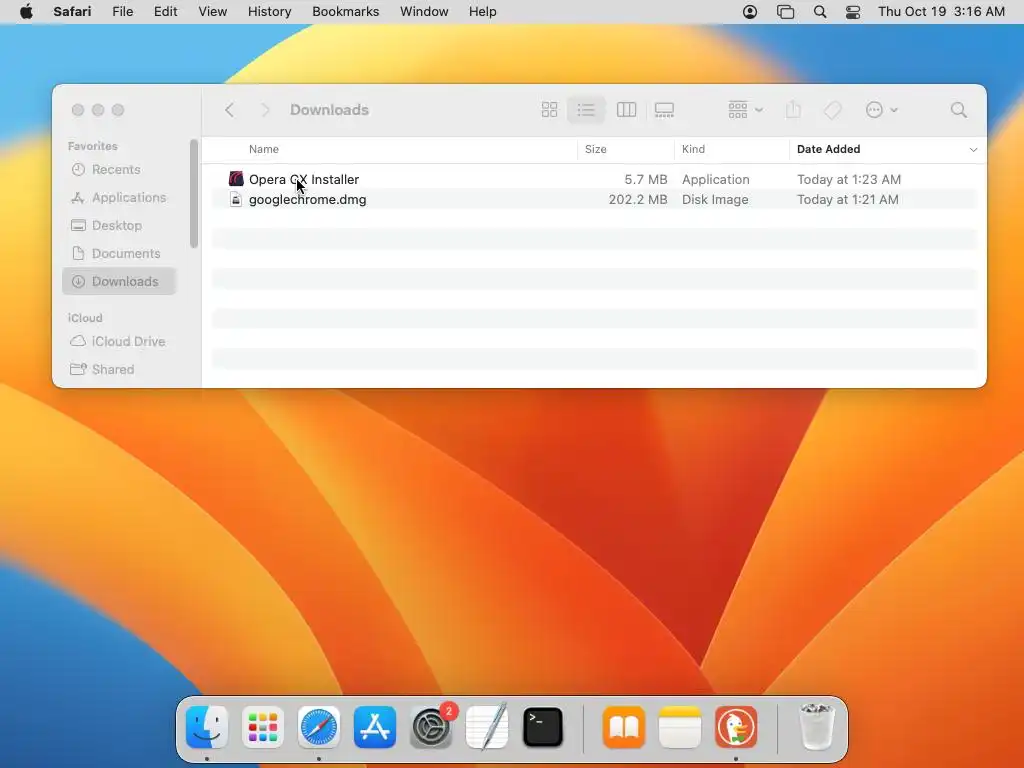Switch Finder to column view
This screenshot has height=768, width=1024.
626,110
